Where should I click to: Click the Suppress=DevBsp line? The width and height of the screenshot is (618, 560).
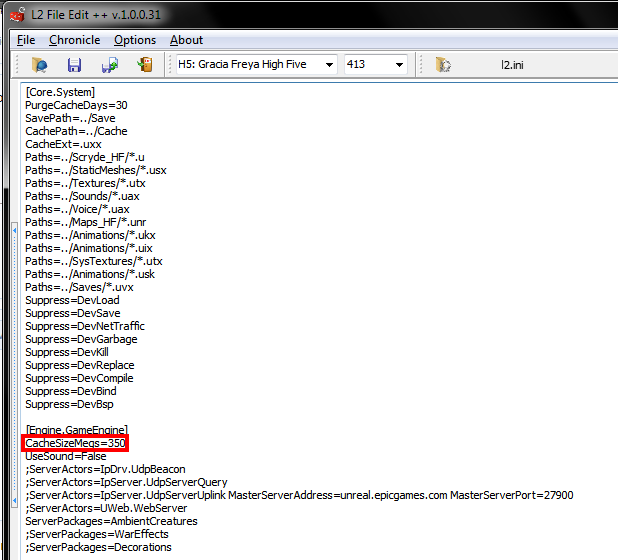[x=69, y=404]
